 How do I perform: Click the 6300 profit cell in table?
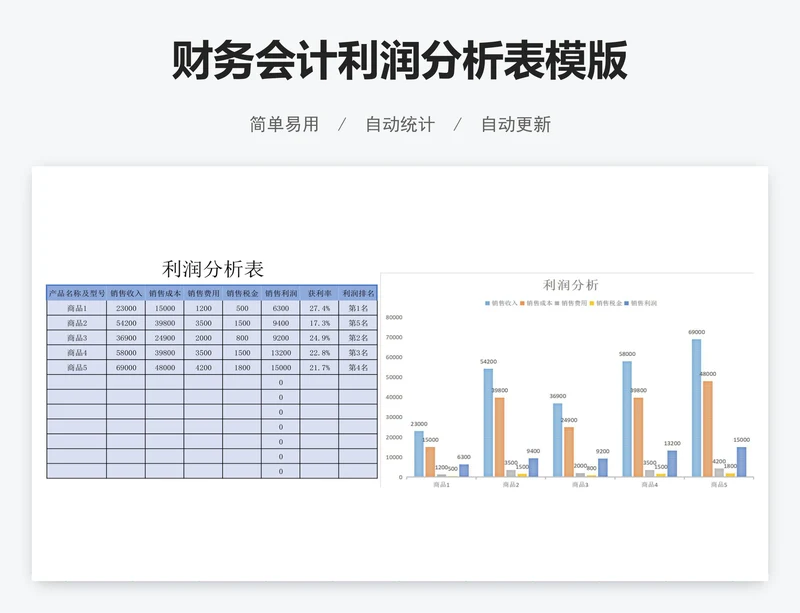point(281,308)
